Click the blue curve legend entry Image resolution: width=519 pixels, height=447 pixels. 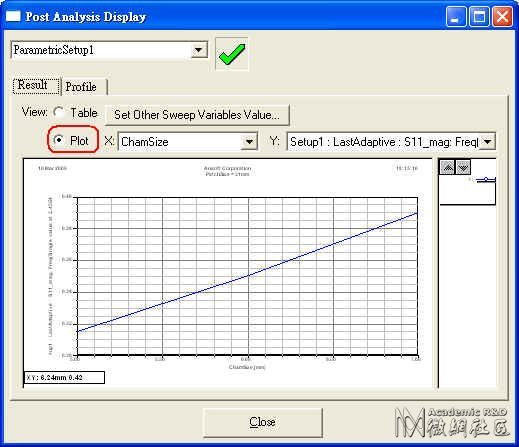click(x=486, y=180)
